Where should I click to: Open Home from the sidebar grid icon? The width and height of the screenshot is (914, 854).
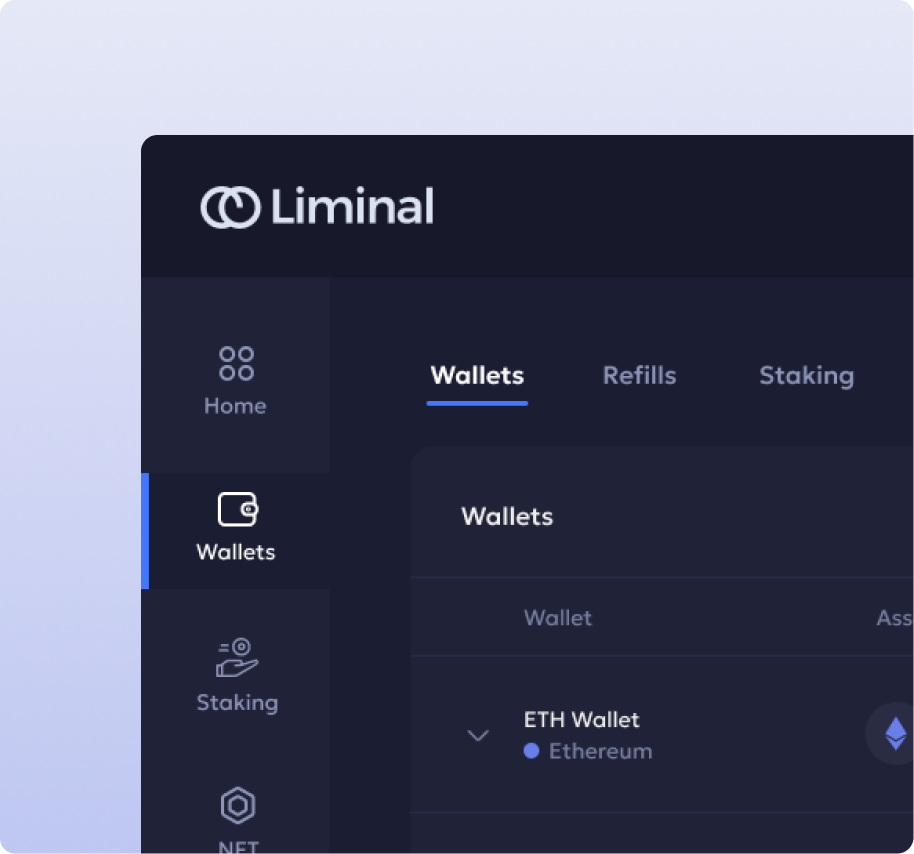point(236,364)
